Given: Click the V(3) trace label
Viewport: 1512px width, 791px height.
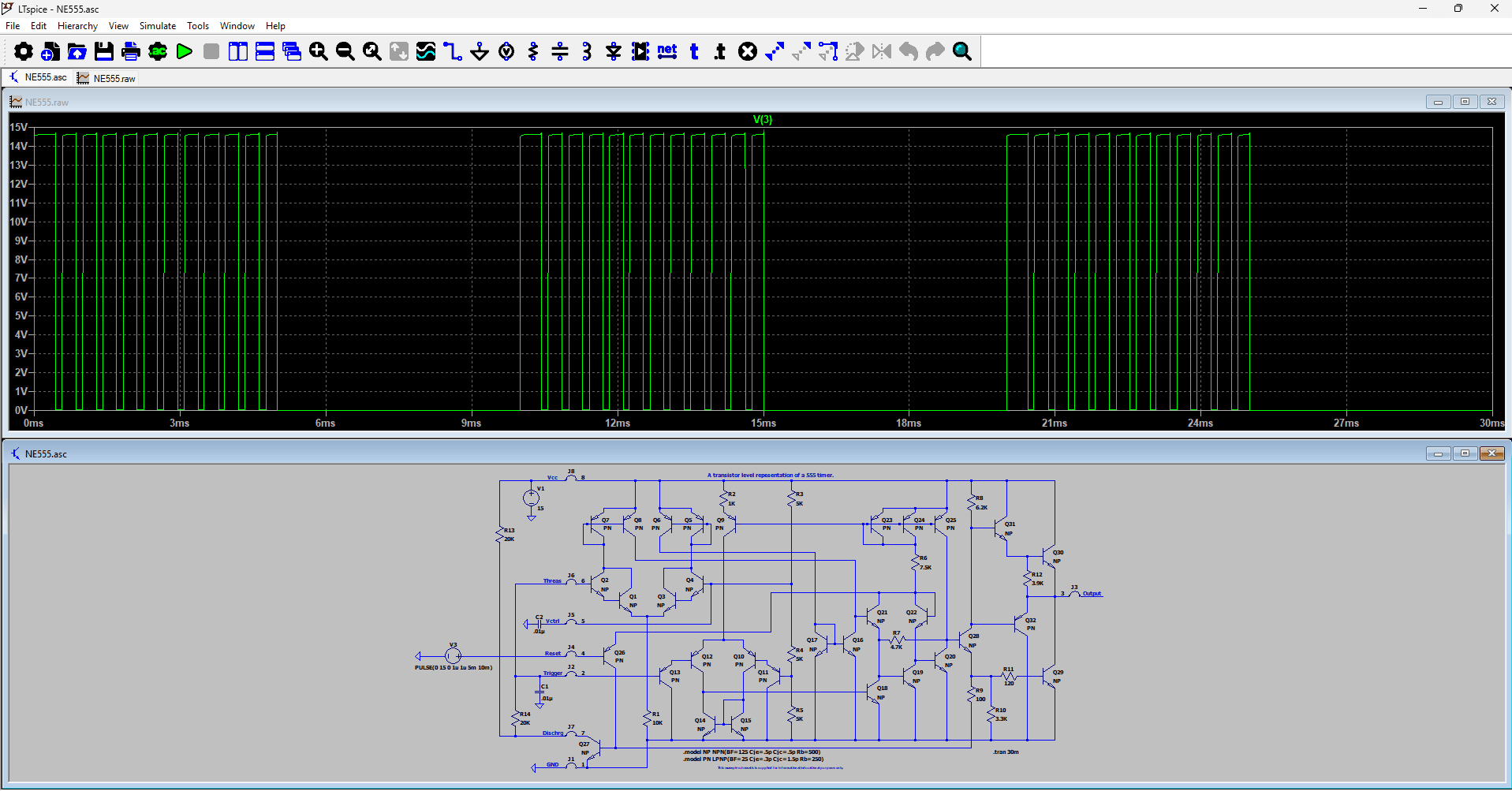Looking at the screenshot, I should [x=763, y=120].
